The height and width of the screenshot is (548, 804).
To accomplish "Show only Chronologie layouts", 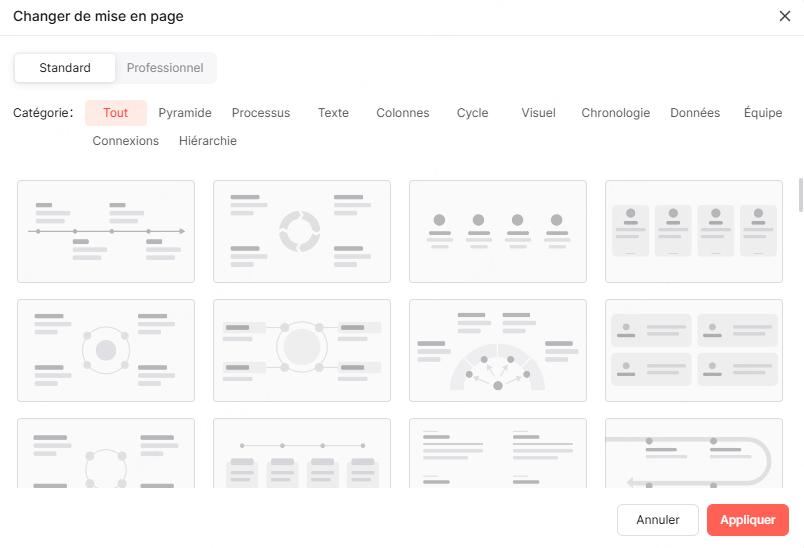I will click(616, 113).
